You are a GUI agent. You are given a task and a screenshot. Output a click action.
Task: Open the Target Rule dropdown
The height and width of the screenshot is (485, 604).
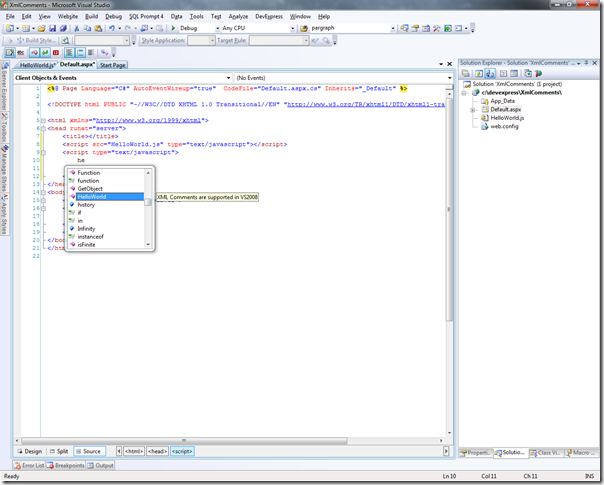tap(306, 40)
